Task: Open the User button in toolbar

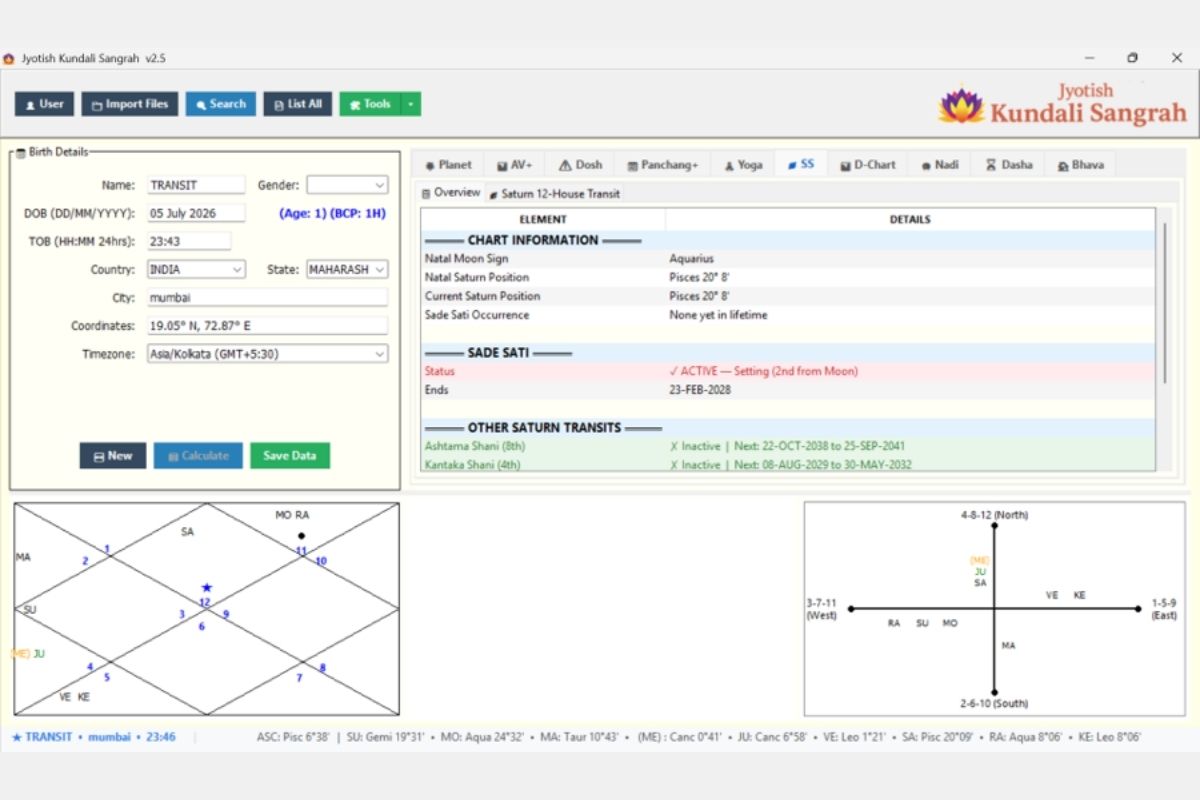Action: [44, 104]
